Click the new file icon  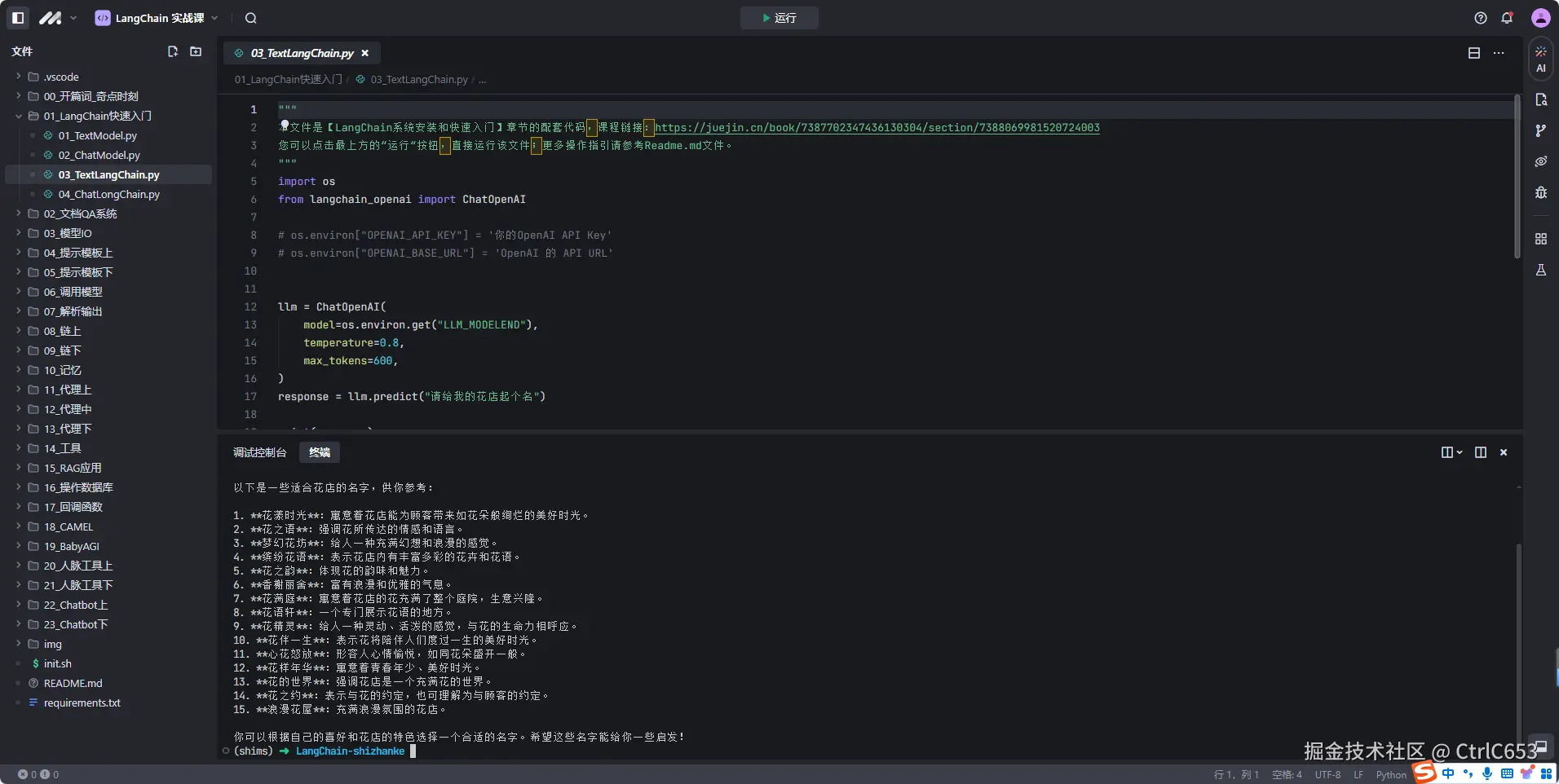point(173,51)
